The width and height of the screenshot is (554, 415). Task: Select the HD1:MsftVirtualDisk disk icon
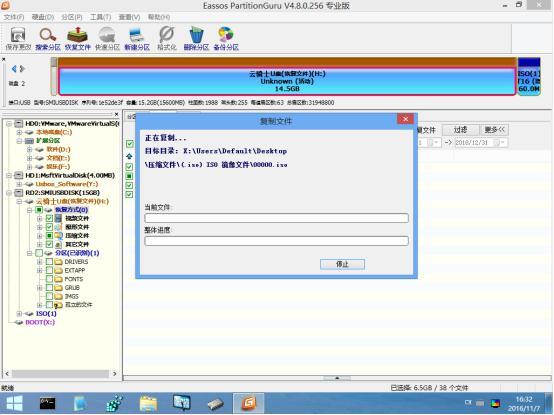point(19,176)
